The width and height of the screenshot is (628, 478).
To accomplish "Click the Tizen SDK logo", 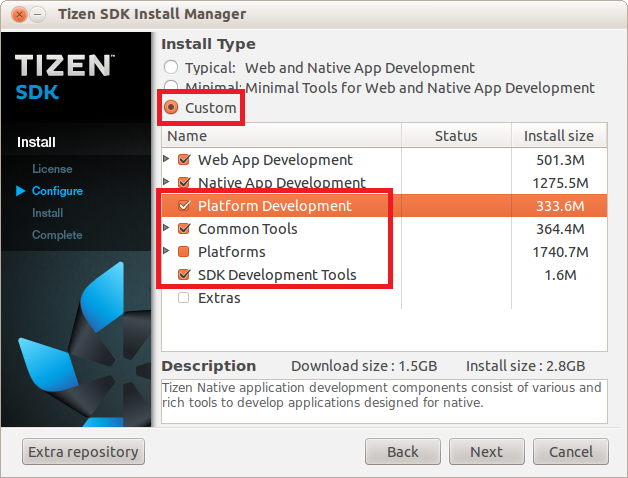I will click(64, 77).
